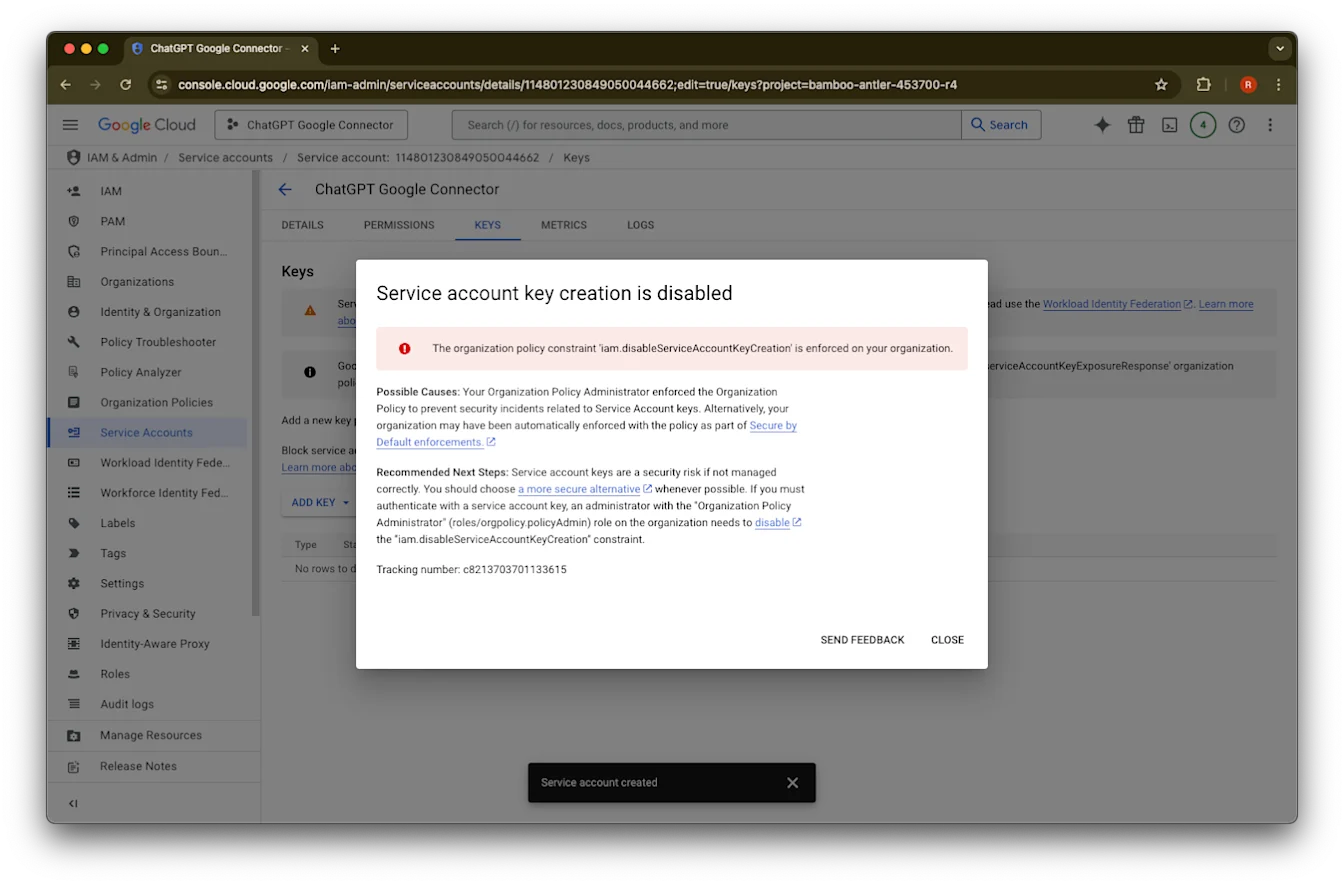The width and height of the screenshot is (1344, 885).
Task: Go back with the arrow beside ChatGPT Google Connector
Action: point(285,189)
